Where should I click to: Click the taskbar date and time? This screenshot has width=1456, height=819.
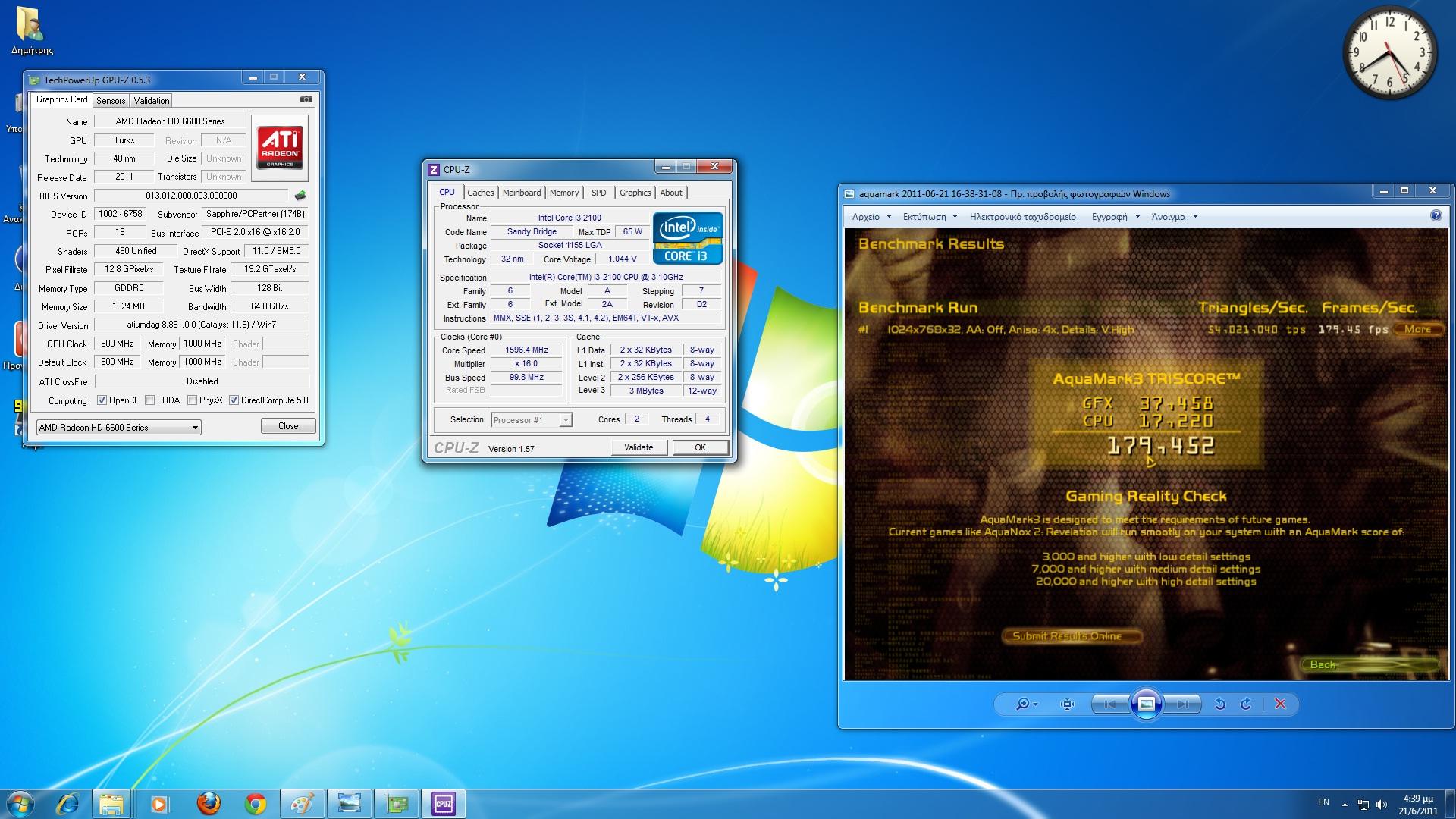tap(1418, 805)
